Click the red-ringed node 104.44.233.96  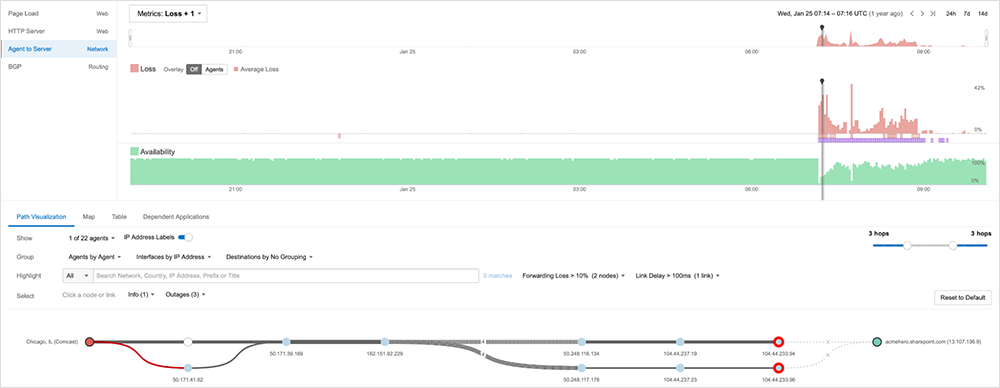click(x=778, y=368)
